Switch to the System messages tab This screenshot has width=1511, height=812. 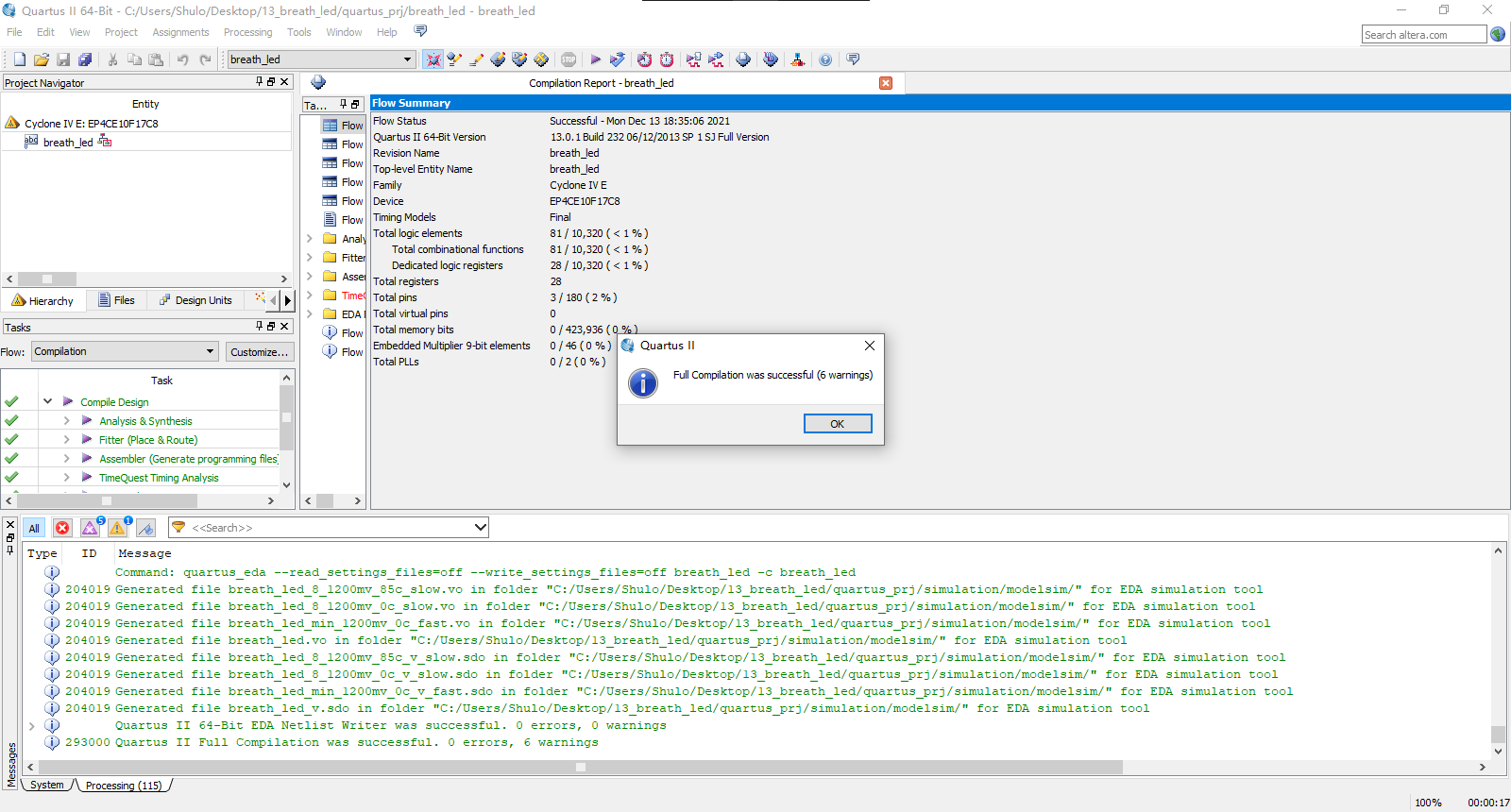47,785
